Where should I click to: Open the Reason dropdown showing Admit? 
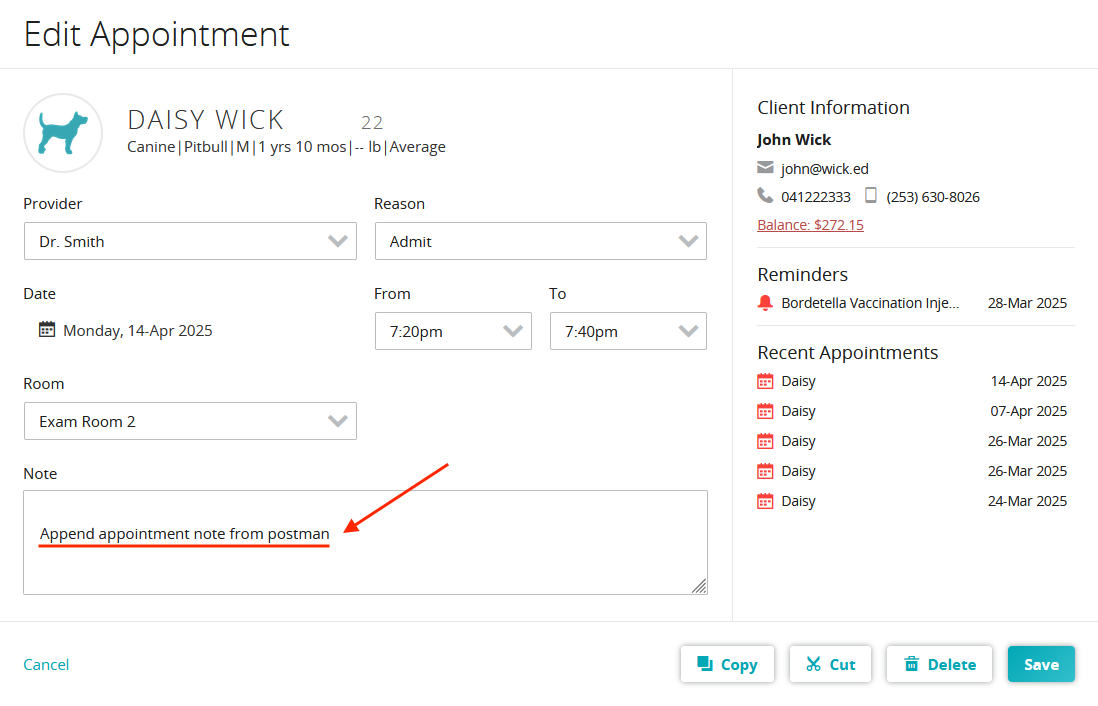coord(540,241)
